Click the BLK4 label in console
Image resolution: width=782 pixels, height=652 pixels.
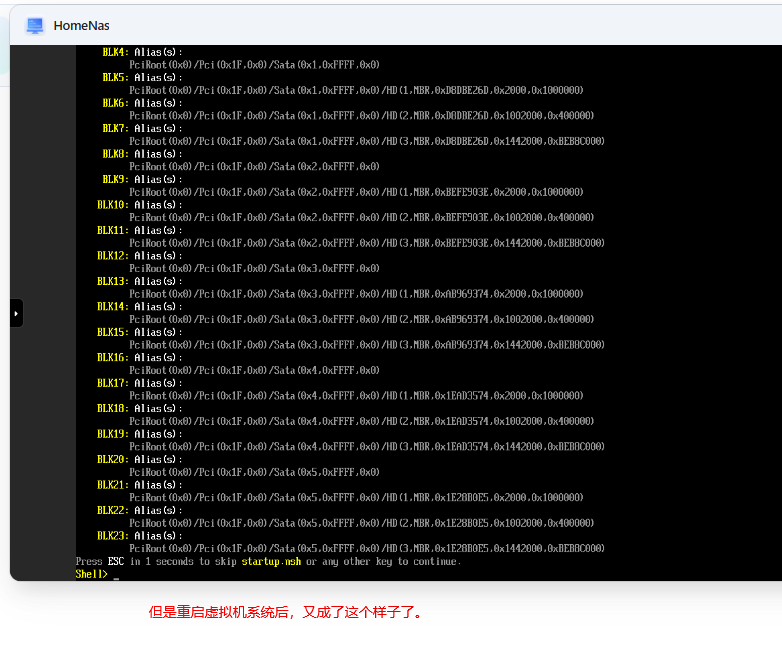click(115, 51)
